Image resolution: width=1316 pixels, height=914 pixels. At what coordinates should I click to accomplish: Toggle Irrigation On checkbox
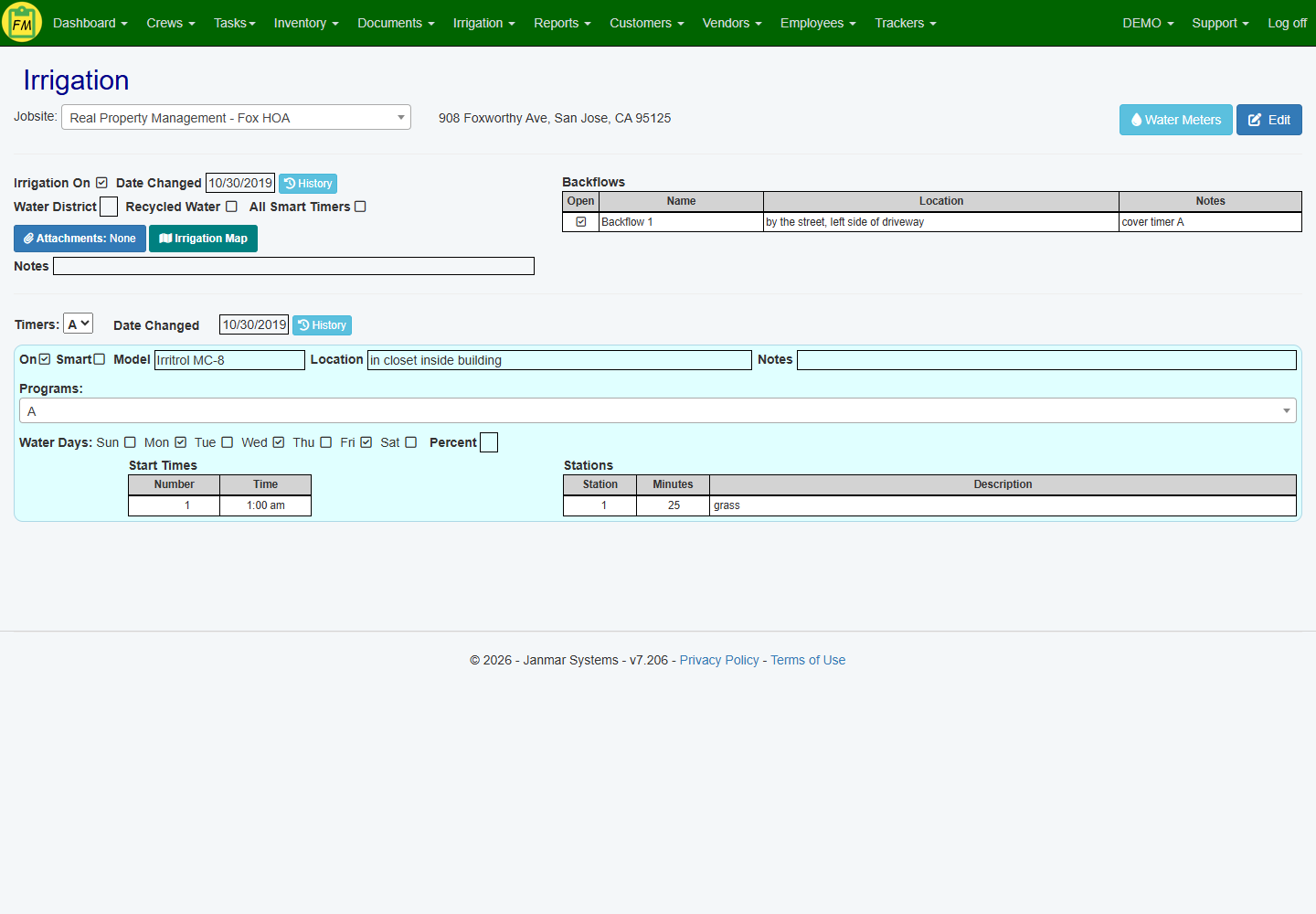101,183
